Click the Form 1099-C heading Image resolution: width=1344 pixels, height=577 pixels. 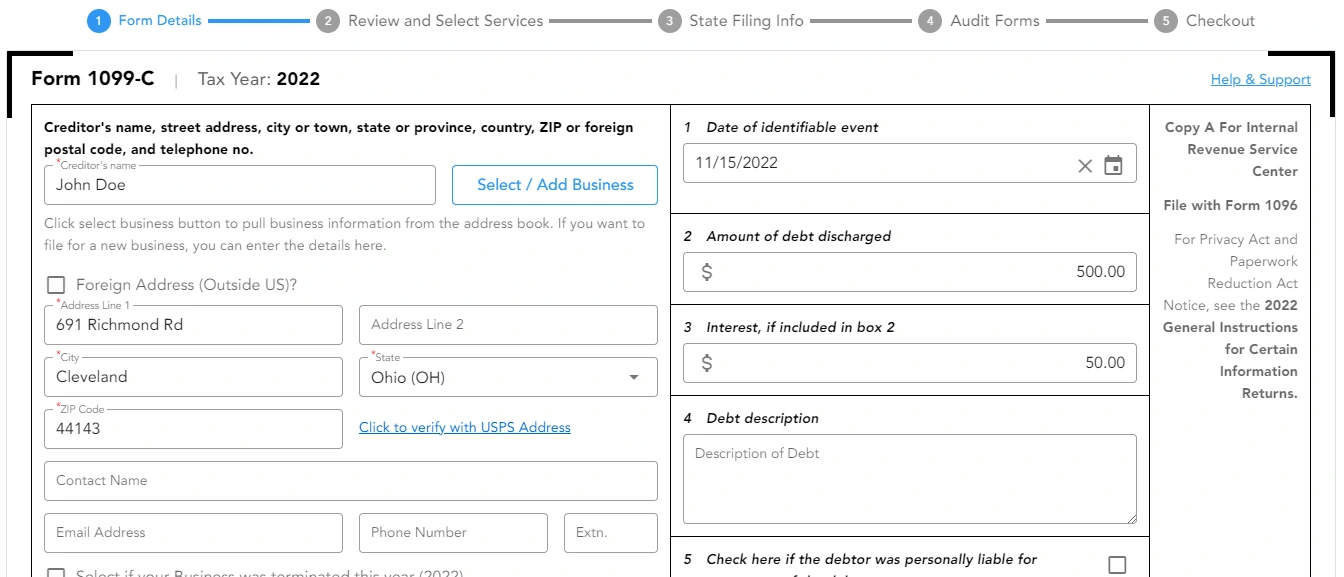click(93, 79)
